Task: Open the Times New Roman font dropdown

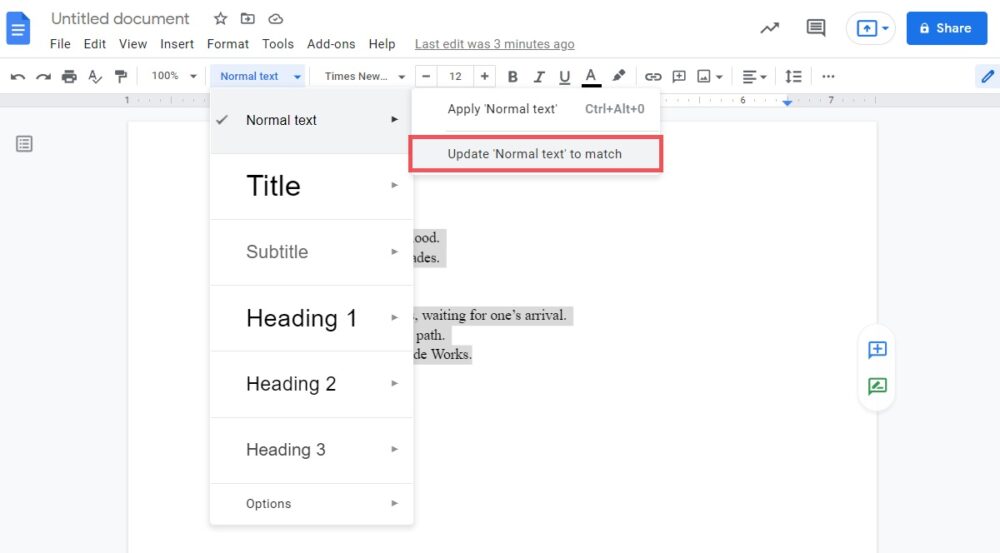Action: [365, 76]
